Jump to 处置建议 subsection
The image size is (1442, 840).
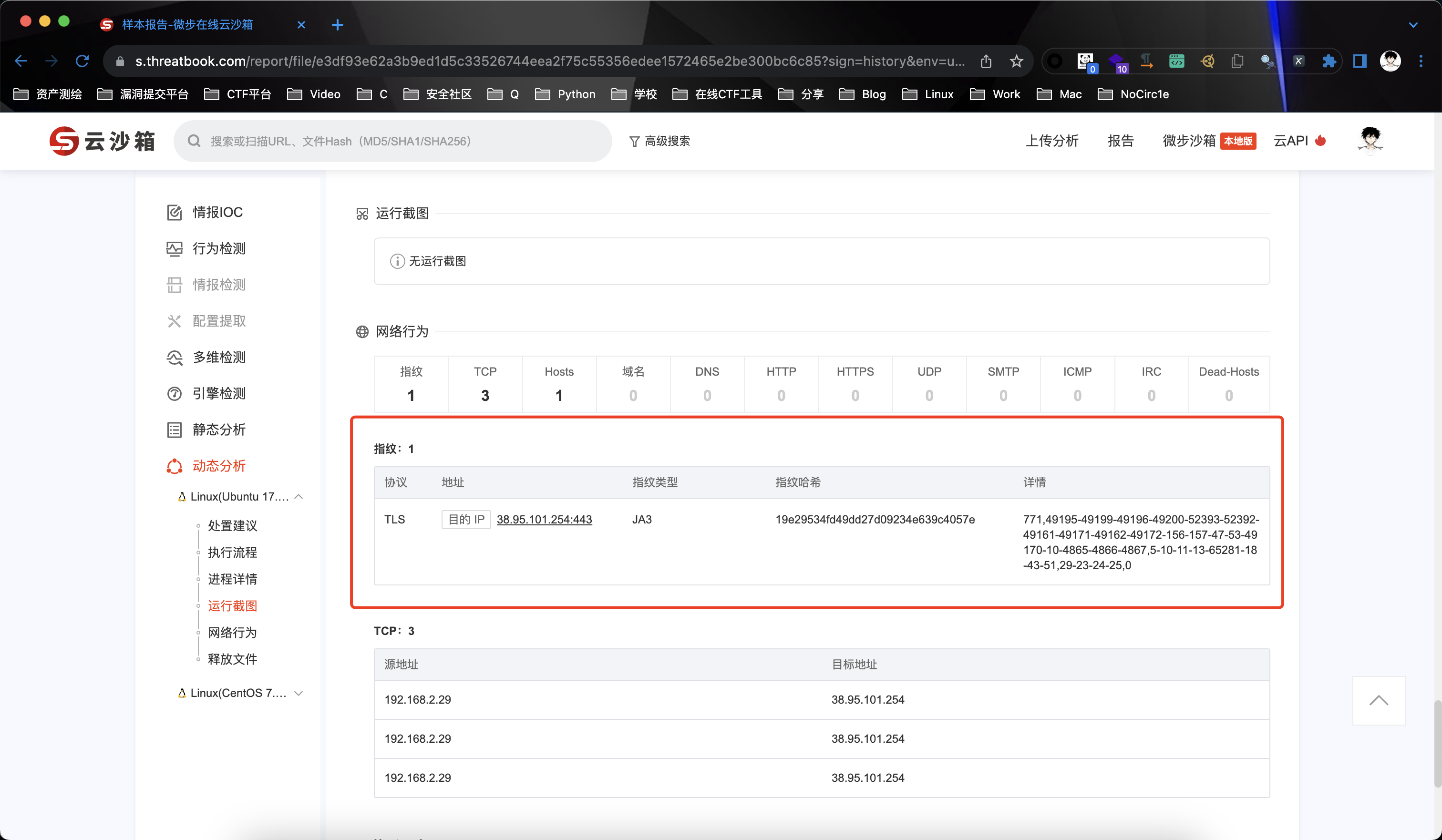(x=232, y=525)
